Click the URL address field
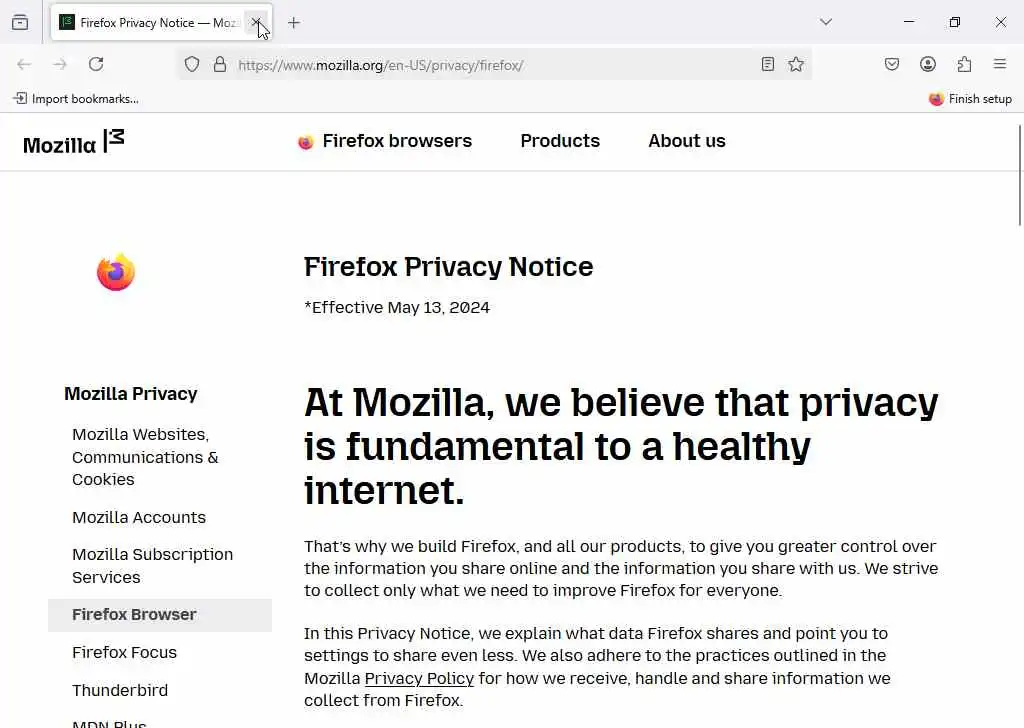1024x728 pixels. coord(490,65)
